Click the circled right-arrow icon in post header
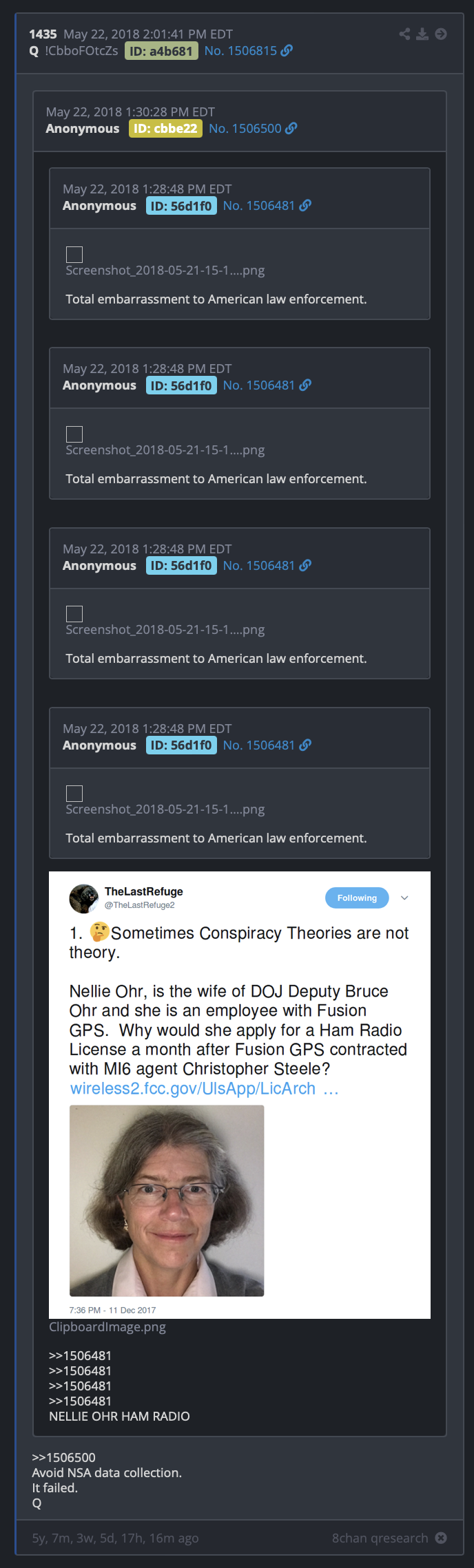474x1568 pixels. 441,34
